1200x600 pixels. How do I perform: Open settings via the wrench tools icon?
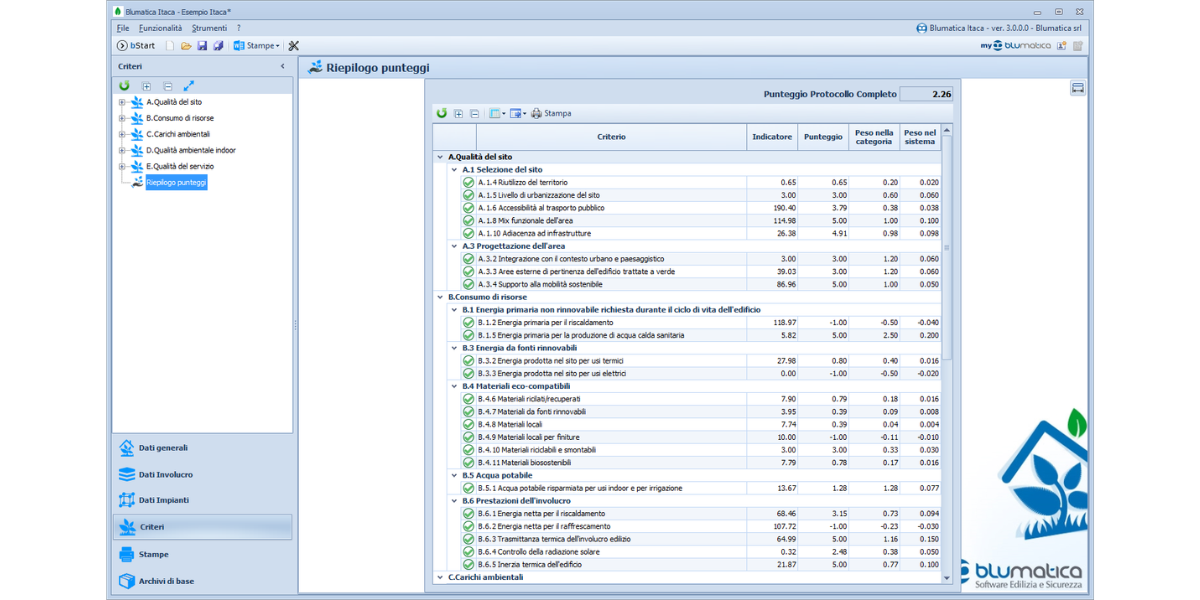click(x=294, y=46)
